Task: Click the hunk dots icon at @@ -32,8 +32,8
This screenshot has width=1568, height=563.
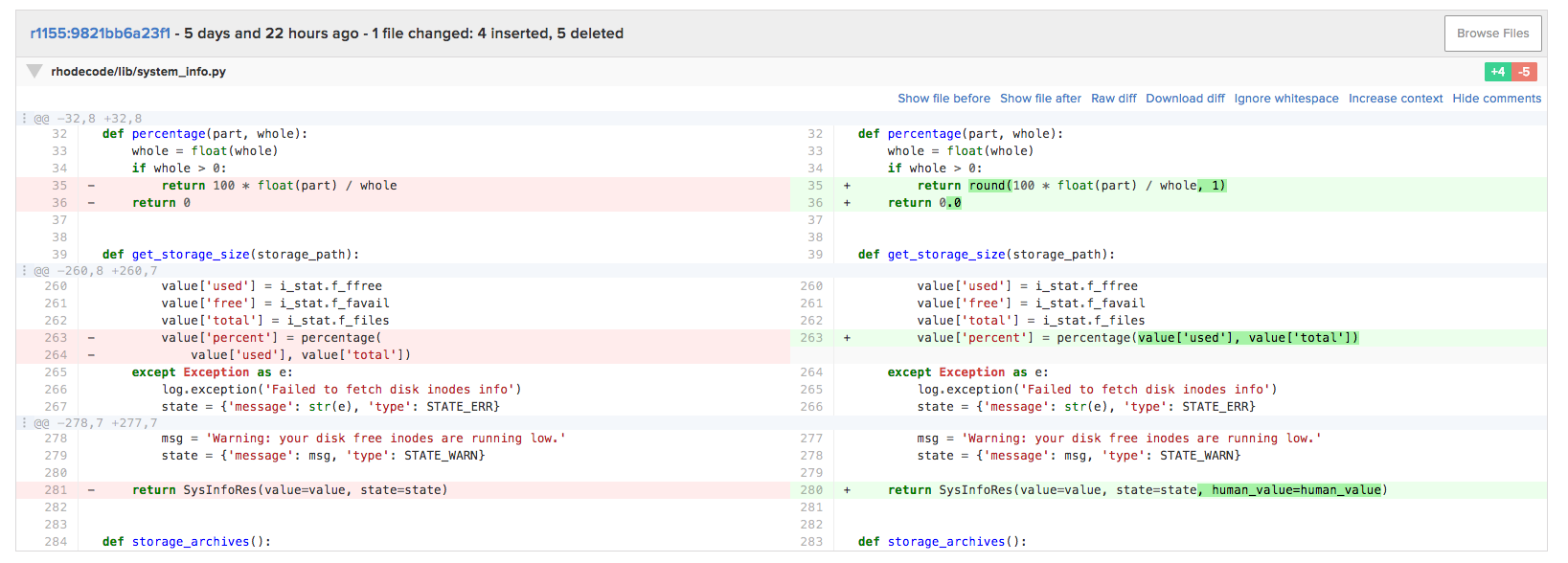Action: click(25, 119)
